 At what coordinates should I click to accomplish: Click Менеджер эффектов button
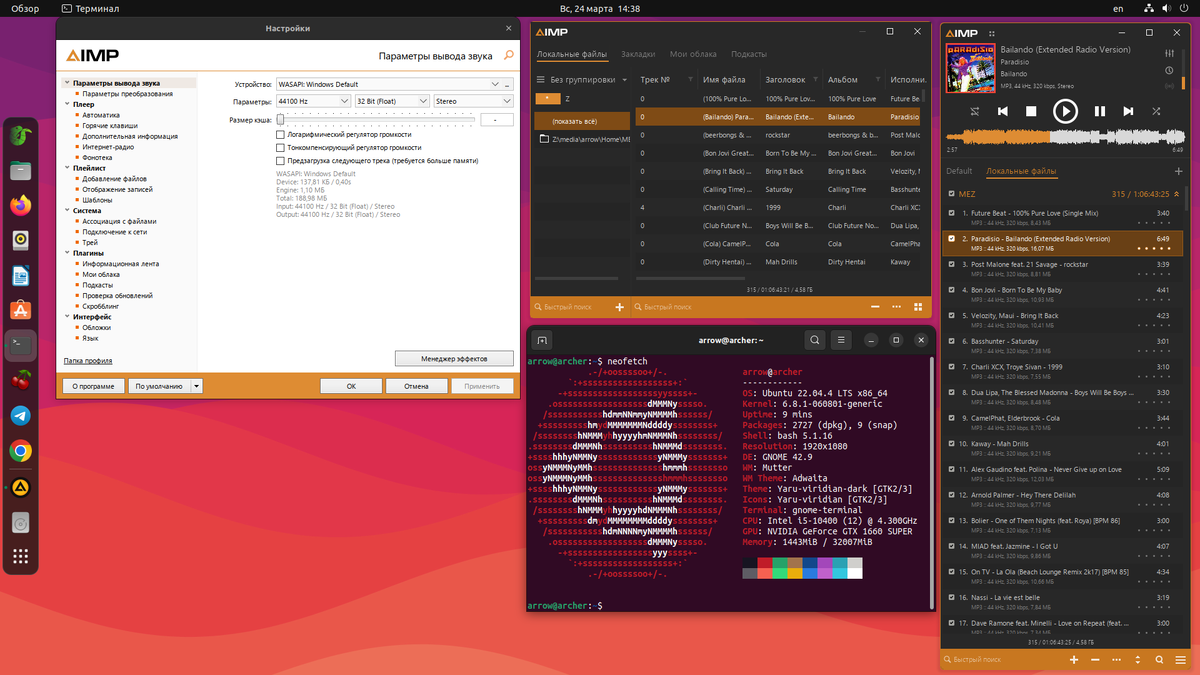click(x=454, y=358)
